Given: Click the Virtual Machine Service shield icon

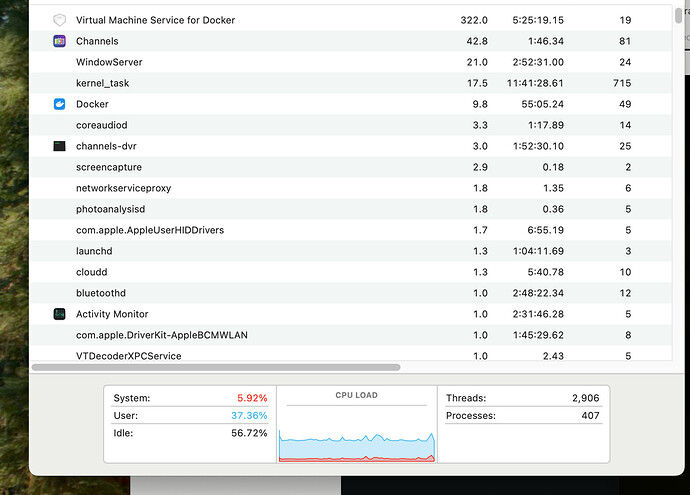Looking at the screenshot, I should coord(59,20).
